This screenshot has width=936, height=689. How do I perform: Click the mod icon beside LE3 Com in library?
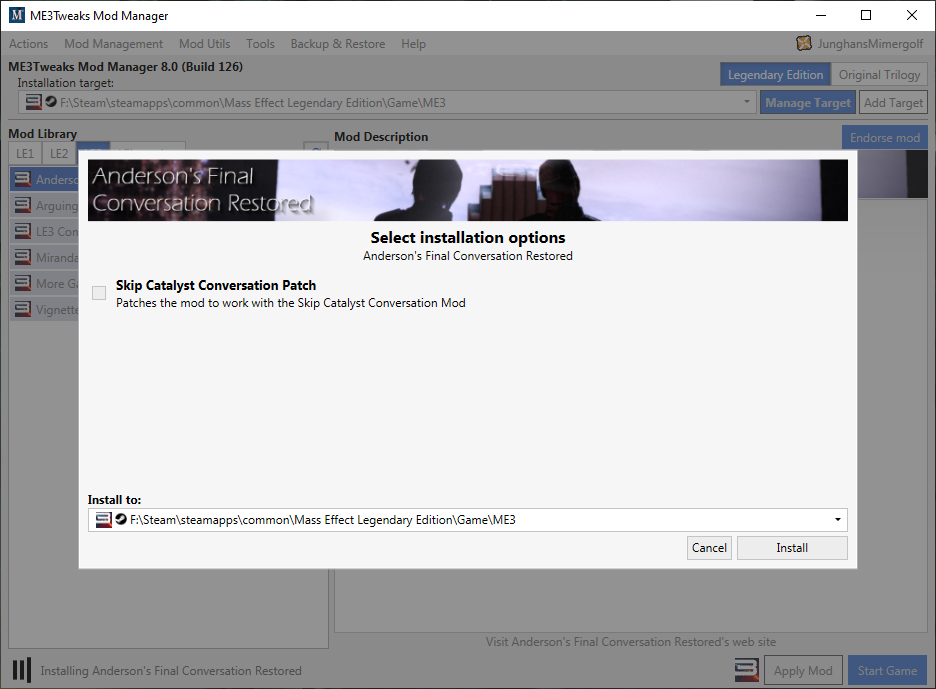click(23, 231)
